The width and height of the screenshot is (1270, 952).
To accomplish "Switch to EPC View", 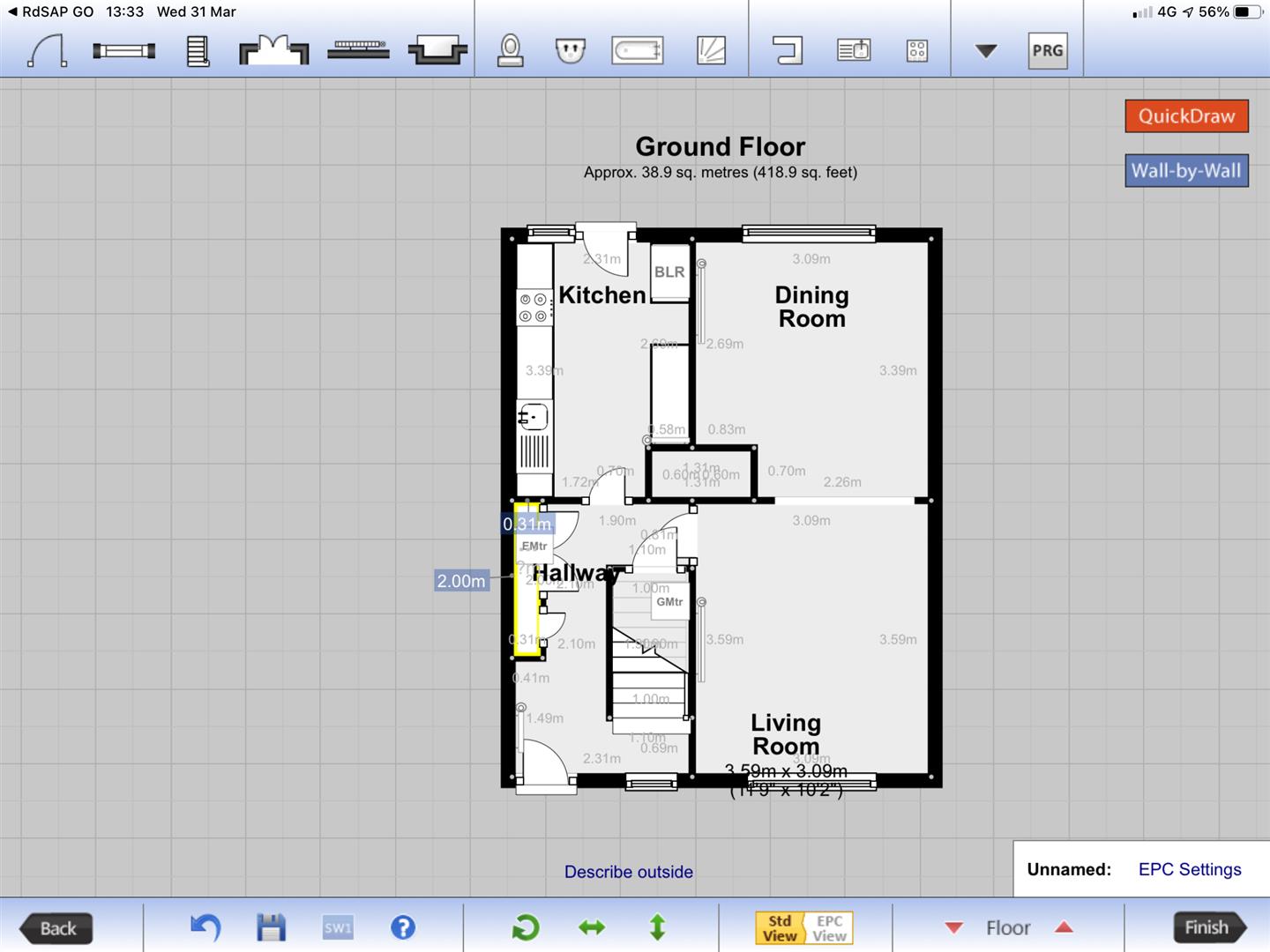I will (x=829, y=928).
